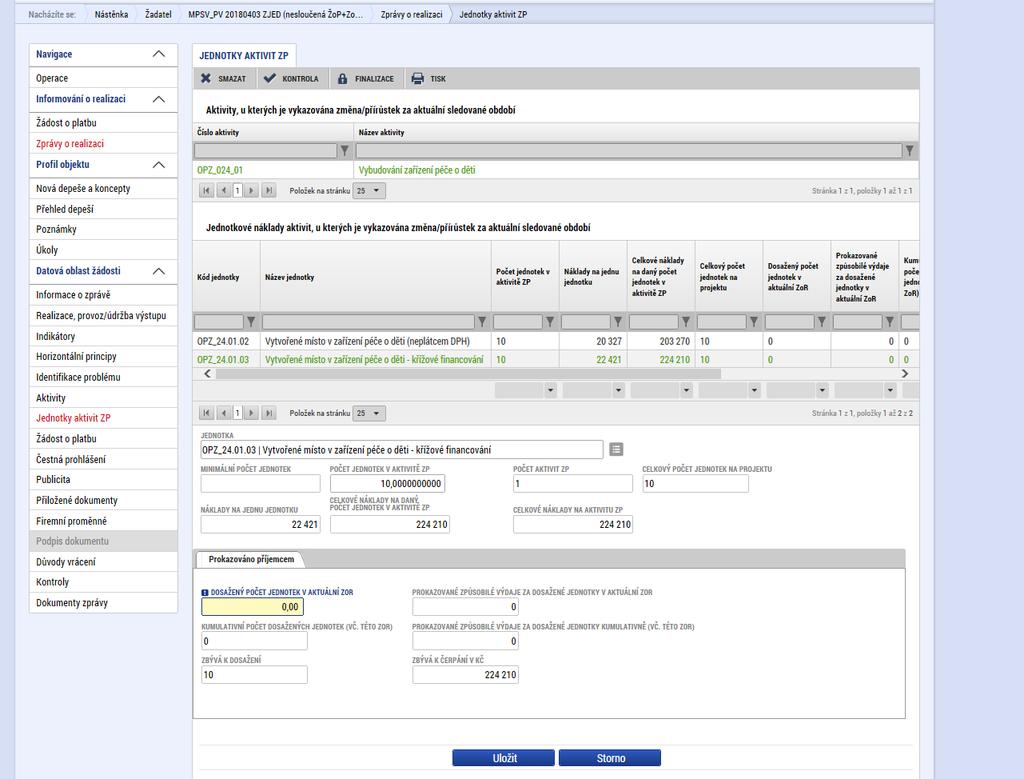Click filter icon for Název jednotky column

click(x=482, y=321)
